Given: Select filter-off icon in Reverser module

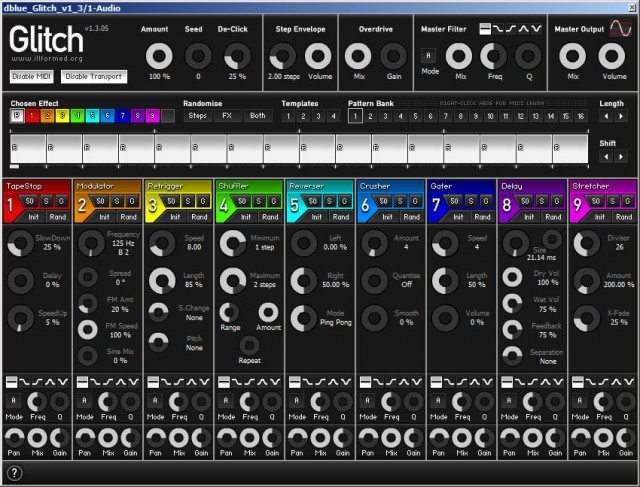Looking at the screenshot, I should [x=295, y=382].
